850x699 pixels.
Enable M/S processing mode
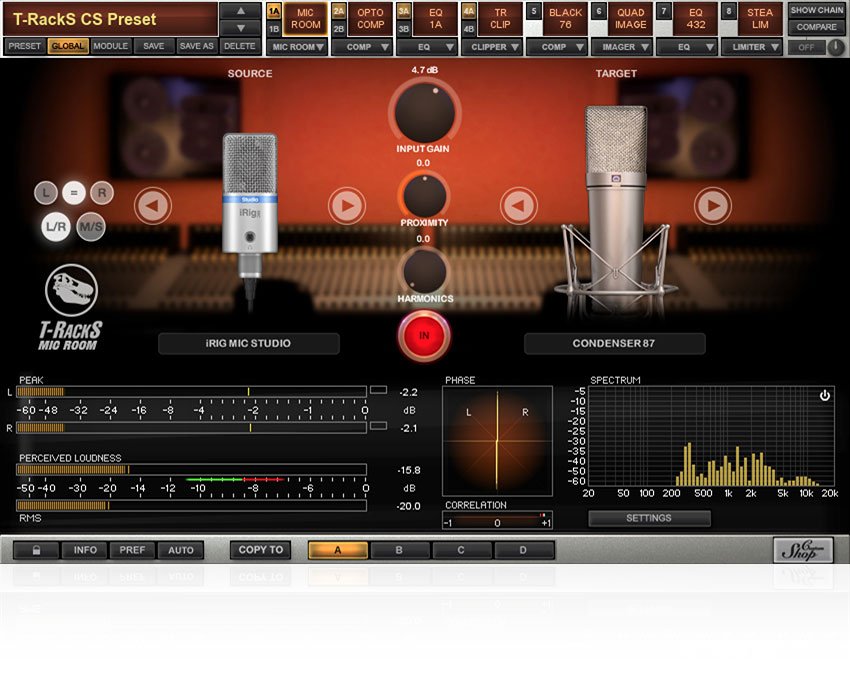click(x=91, y=227)
